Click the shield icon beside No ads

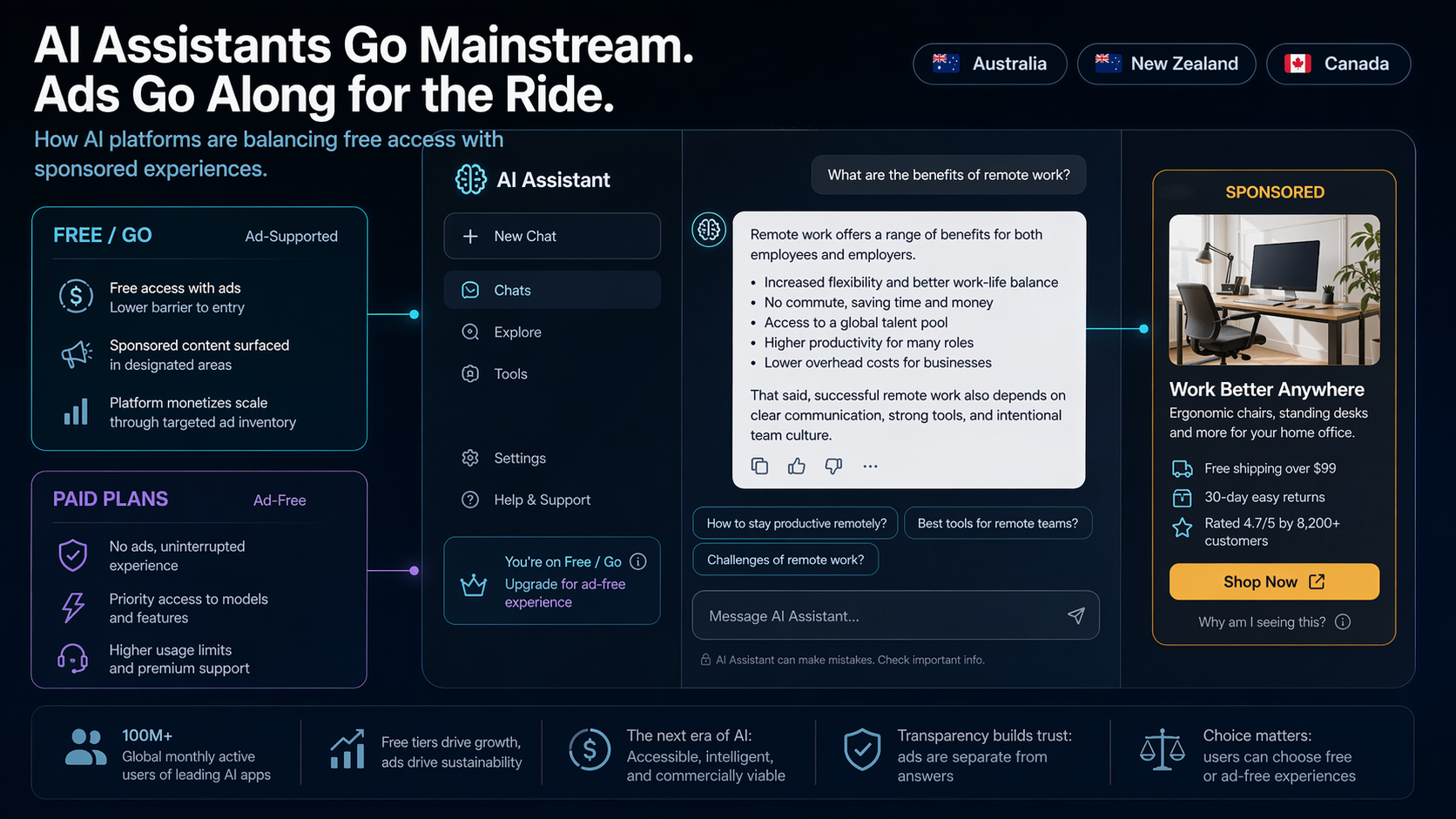point(73,554)
